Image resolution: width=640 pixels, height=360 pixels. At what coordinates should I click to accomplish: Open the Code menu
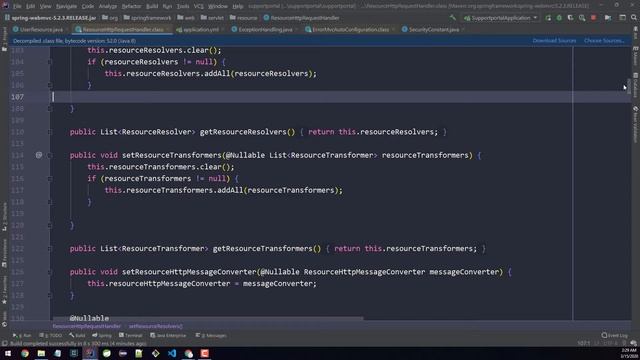point(88,6)
